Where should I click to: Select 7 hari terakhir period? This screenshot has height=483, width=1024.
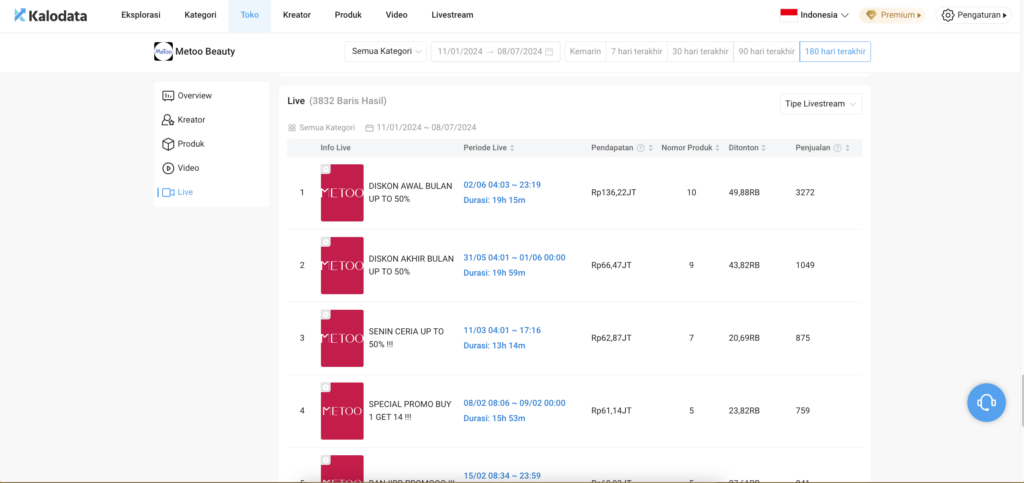[x=636, y=52]
